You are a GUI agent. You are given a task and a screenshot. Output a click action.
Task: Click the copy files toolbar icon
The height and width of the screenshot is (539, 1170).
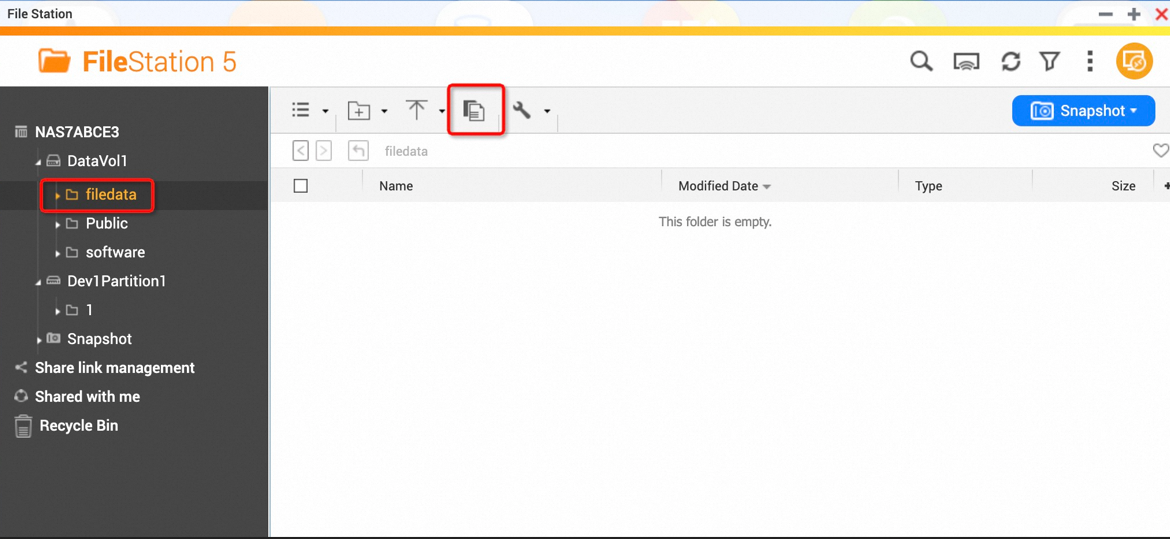click(475, 110)
